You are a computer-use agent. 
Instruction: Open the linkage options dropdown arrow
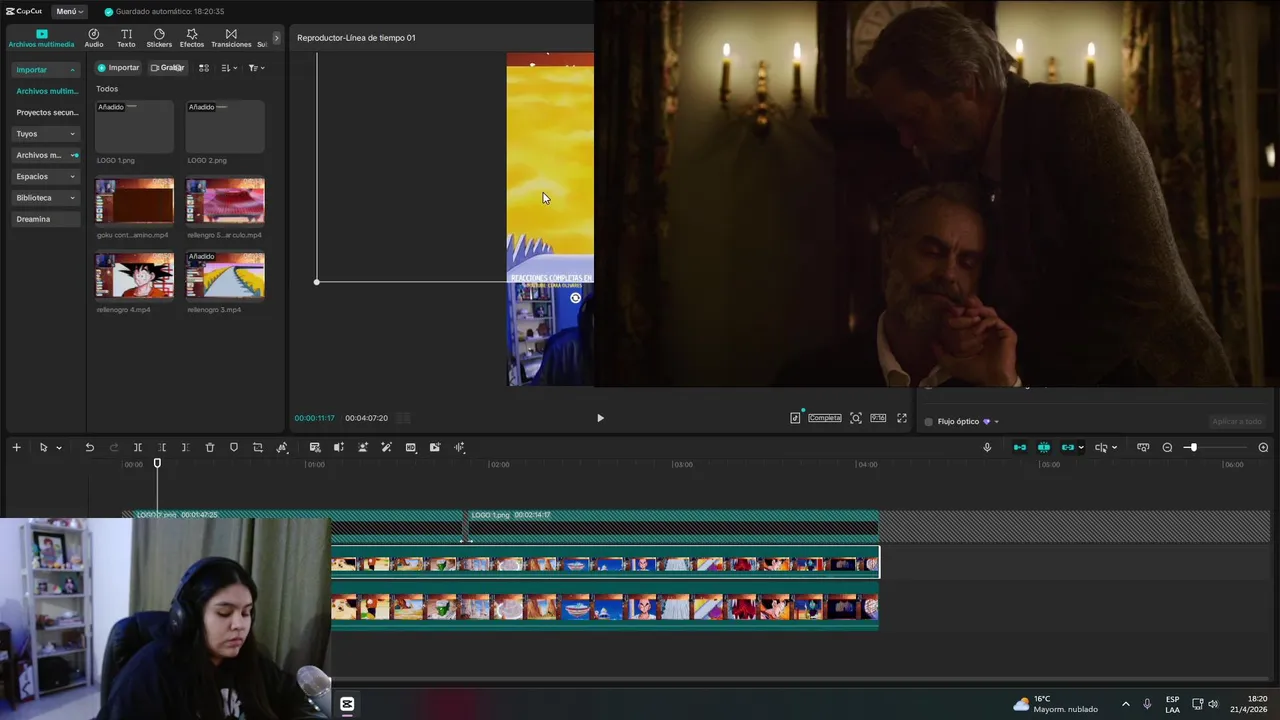coord(1081,448)
